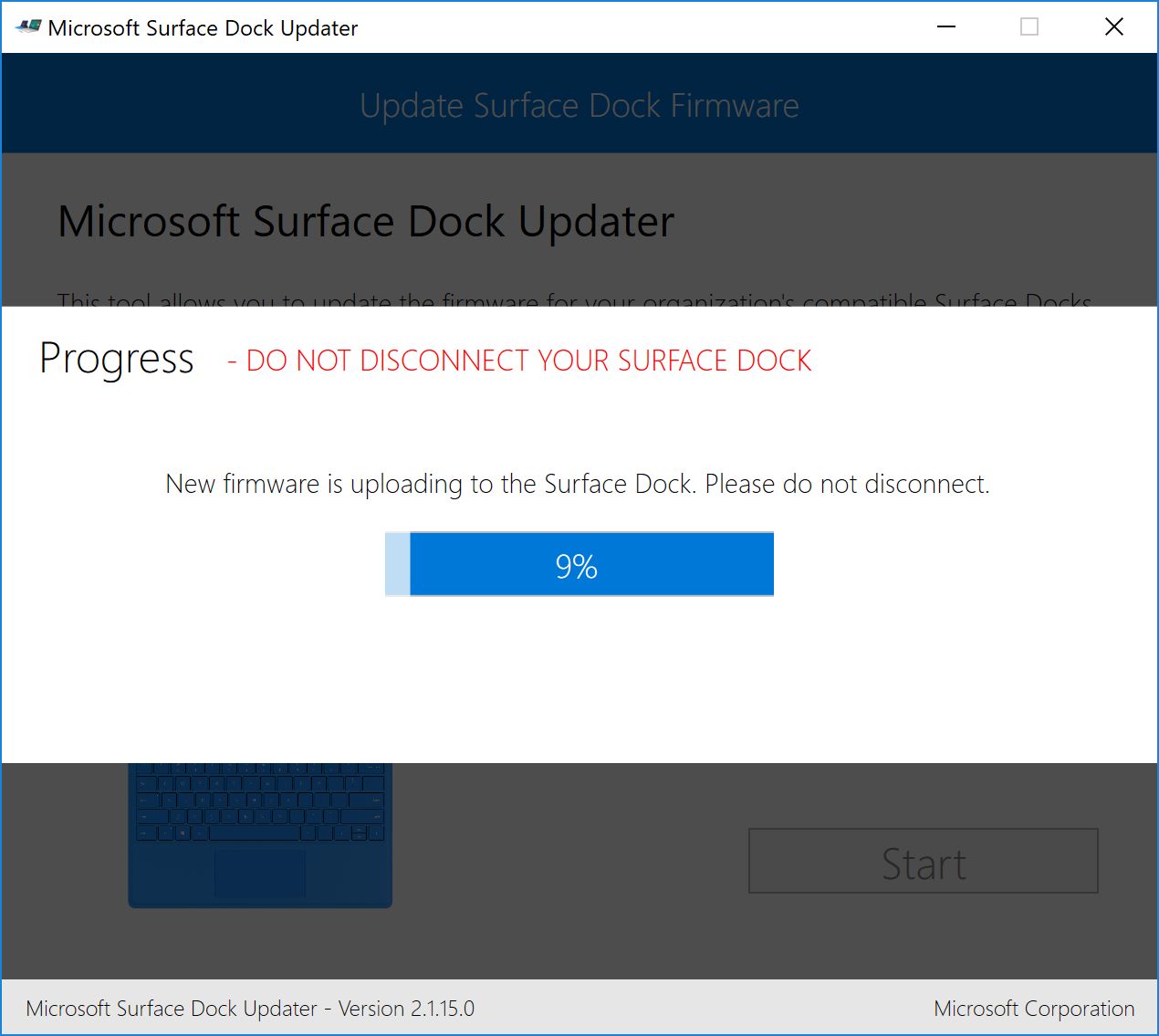The image size is (1159, 1036).
Task: Click the Version 2.1.15.0 footer text
Action: (x=406, y=1009)
